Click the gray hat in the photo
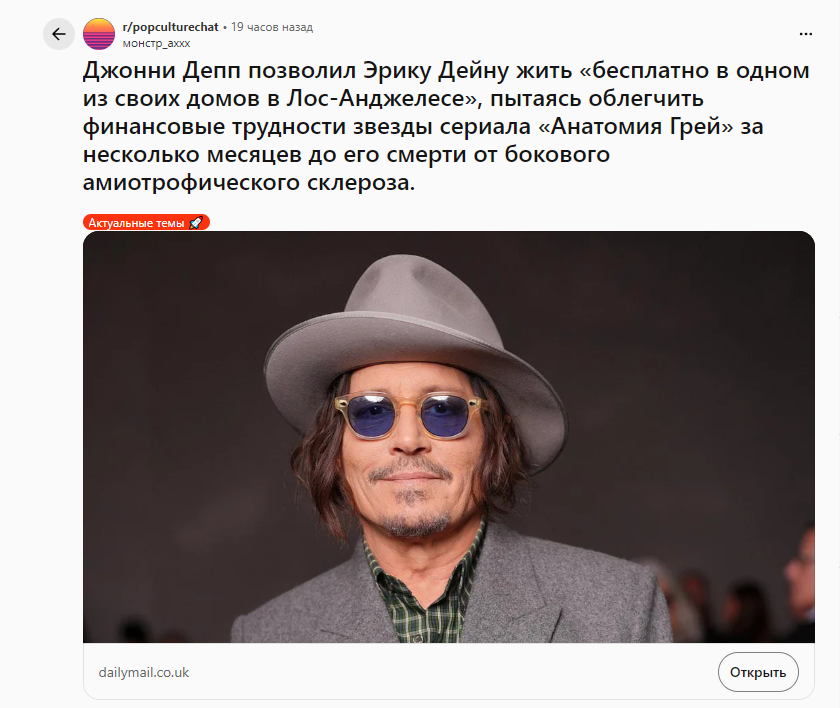840x708 pixels. [x=415, y=332]
